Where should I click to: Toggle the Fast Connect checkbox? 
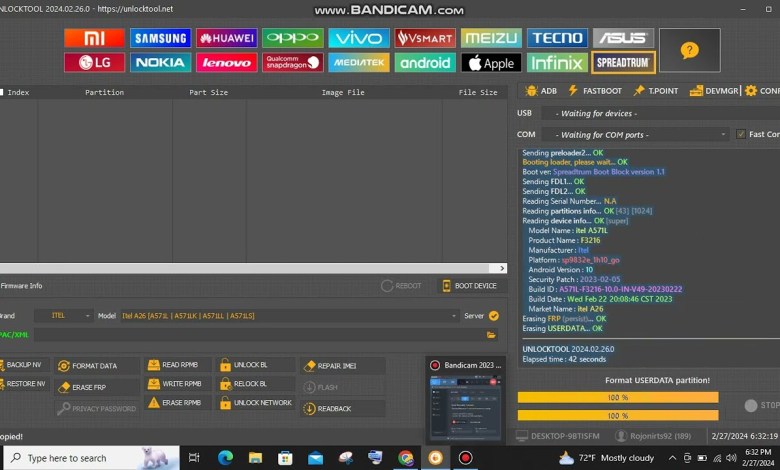point(740,134)
